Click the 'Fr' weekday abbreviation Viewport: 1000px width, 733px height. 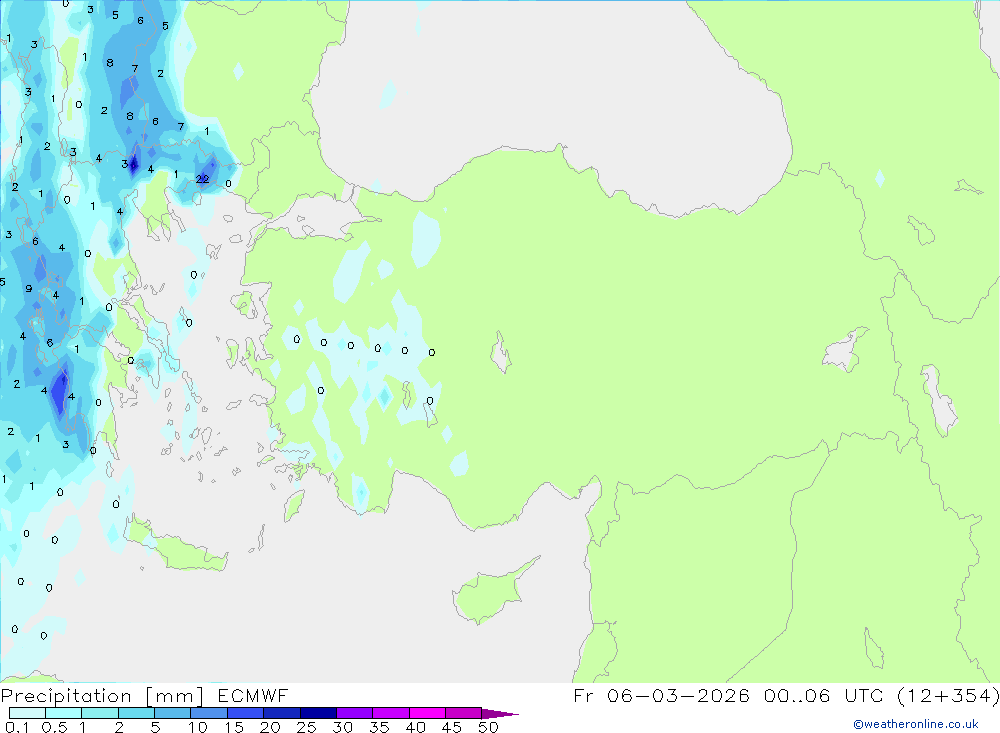coord(583,695)
